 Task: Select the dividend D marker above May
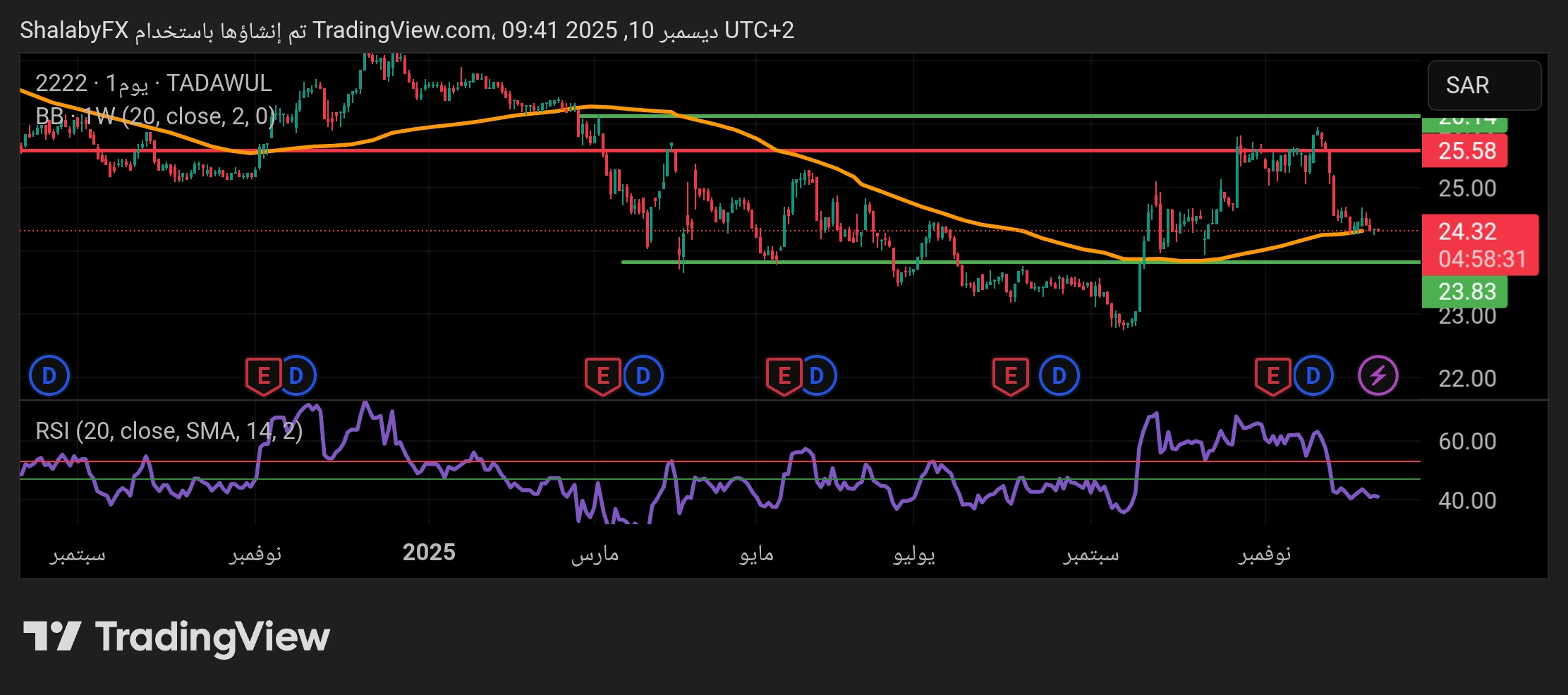pyautogui.click(x=817, y=375)
